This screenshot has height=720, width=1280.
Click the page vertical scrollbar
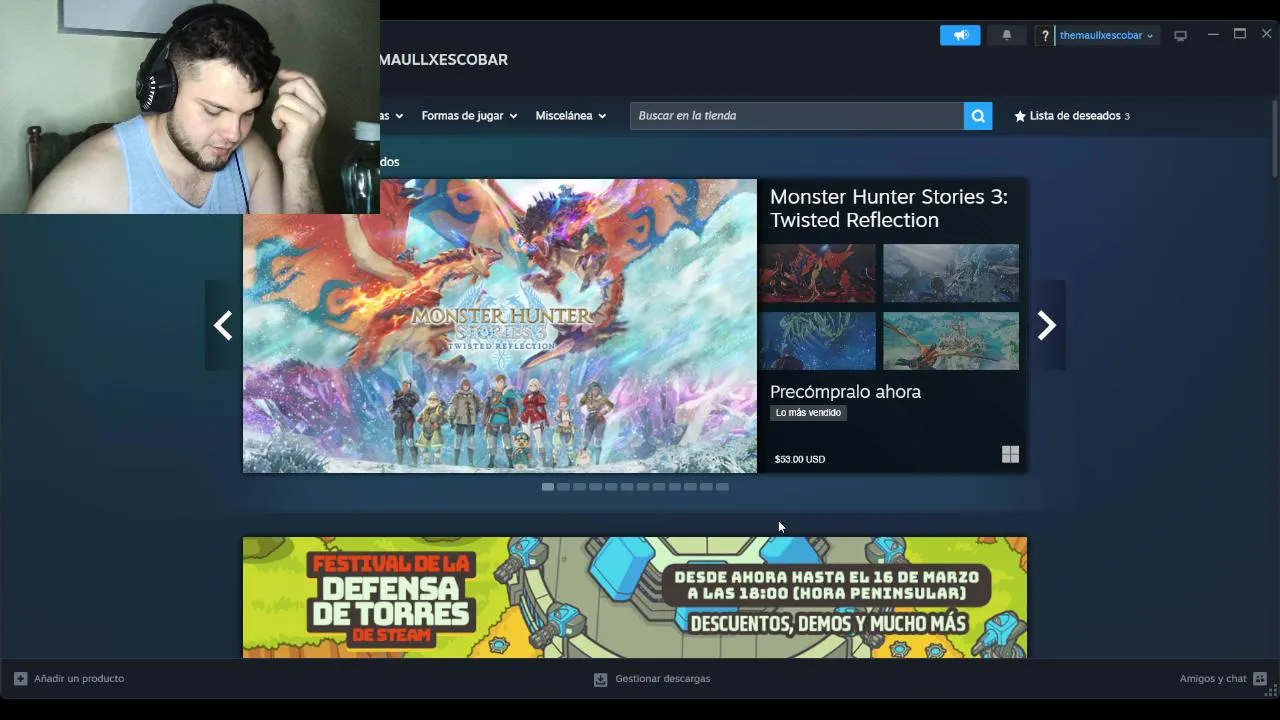point(1275,139)
